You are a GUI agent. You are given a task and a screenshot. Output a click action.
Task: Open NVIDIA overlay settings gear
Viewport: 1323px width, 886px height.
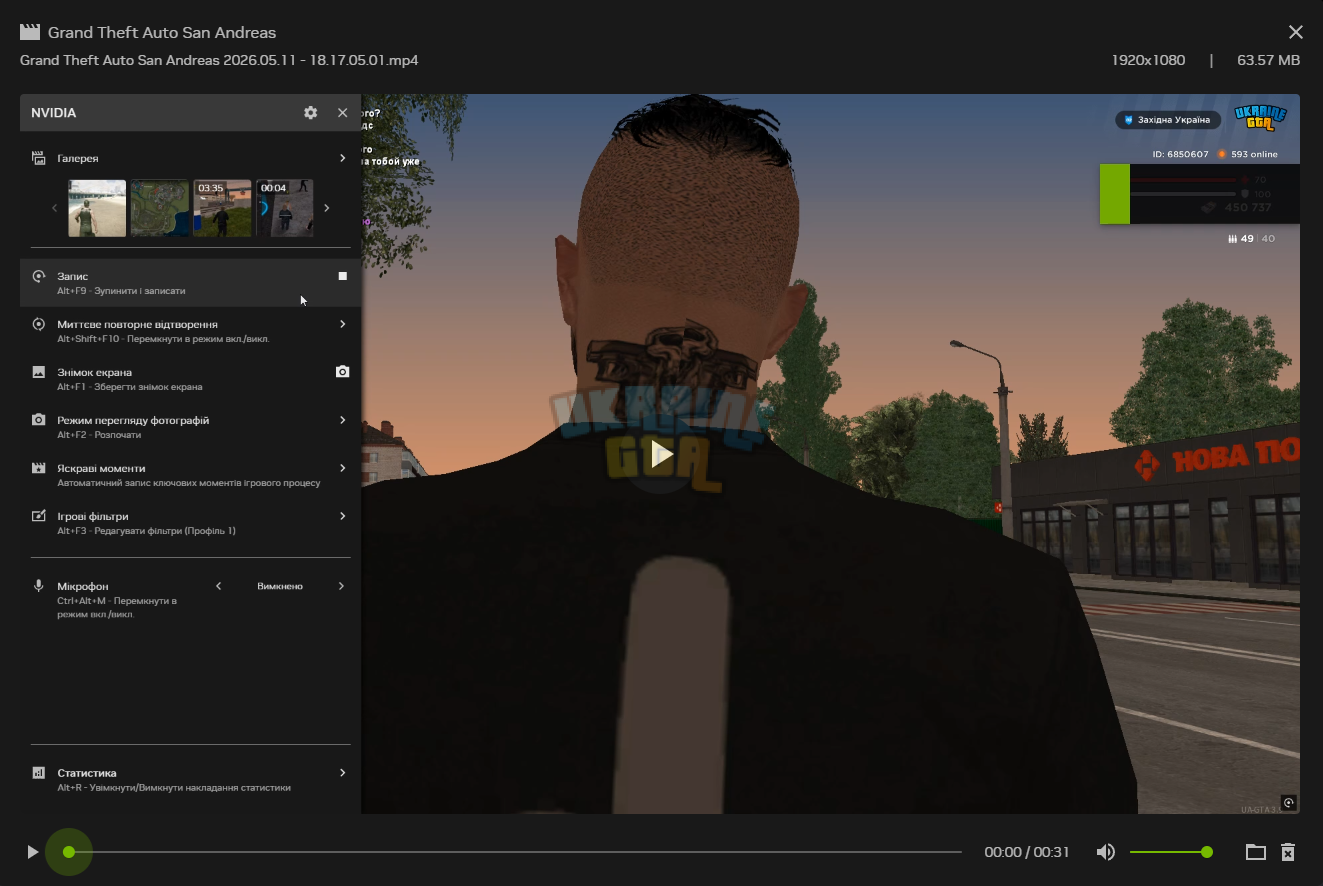311,113
